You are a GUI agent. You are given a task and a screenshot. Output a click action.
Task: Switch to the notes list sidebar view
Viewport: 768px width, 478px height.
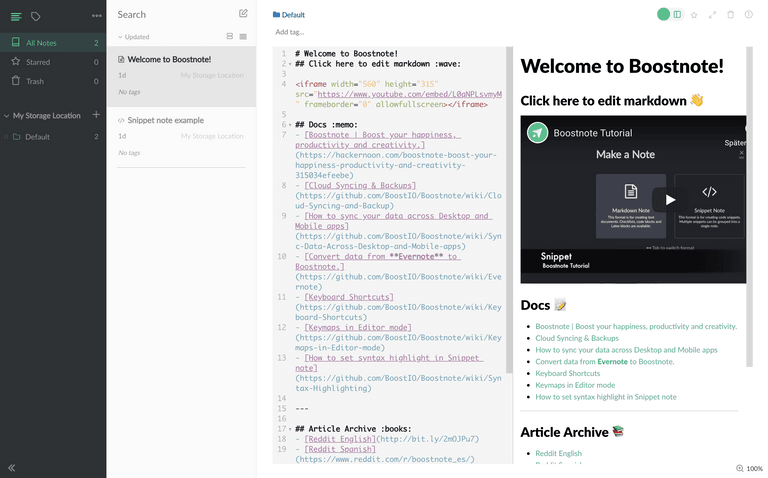16,17
